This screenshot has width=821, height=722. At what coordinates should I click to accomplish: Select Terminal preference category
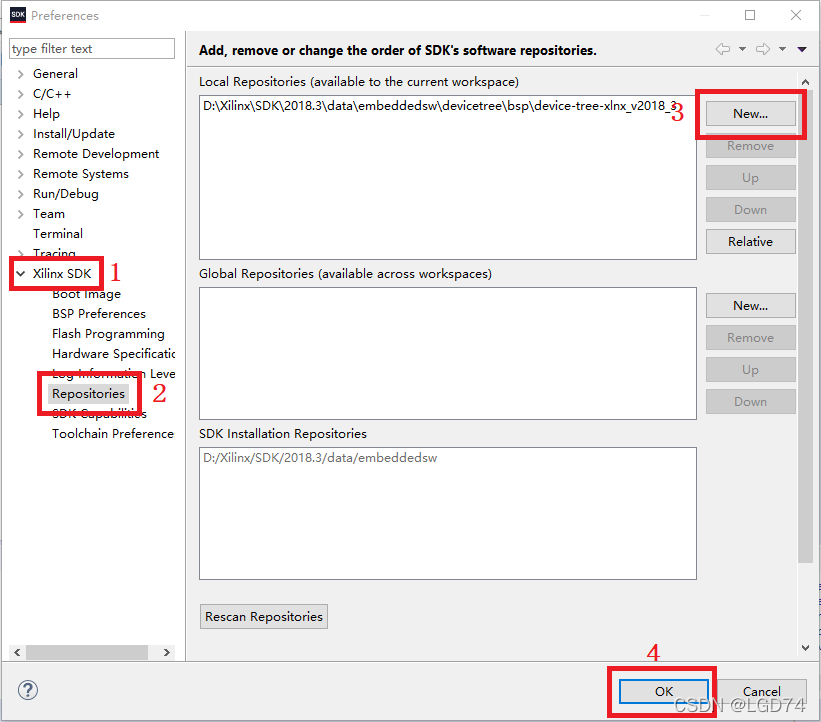click(x=58, y=234)
